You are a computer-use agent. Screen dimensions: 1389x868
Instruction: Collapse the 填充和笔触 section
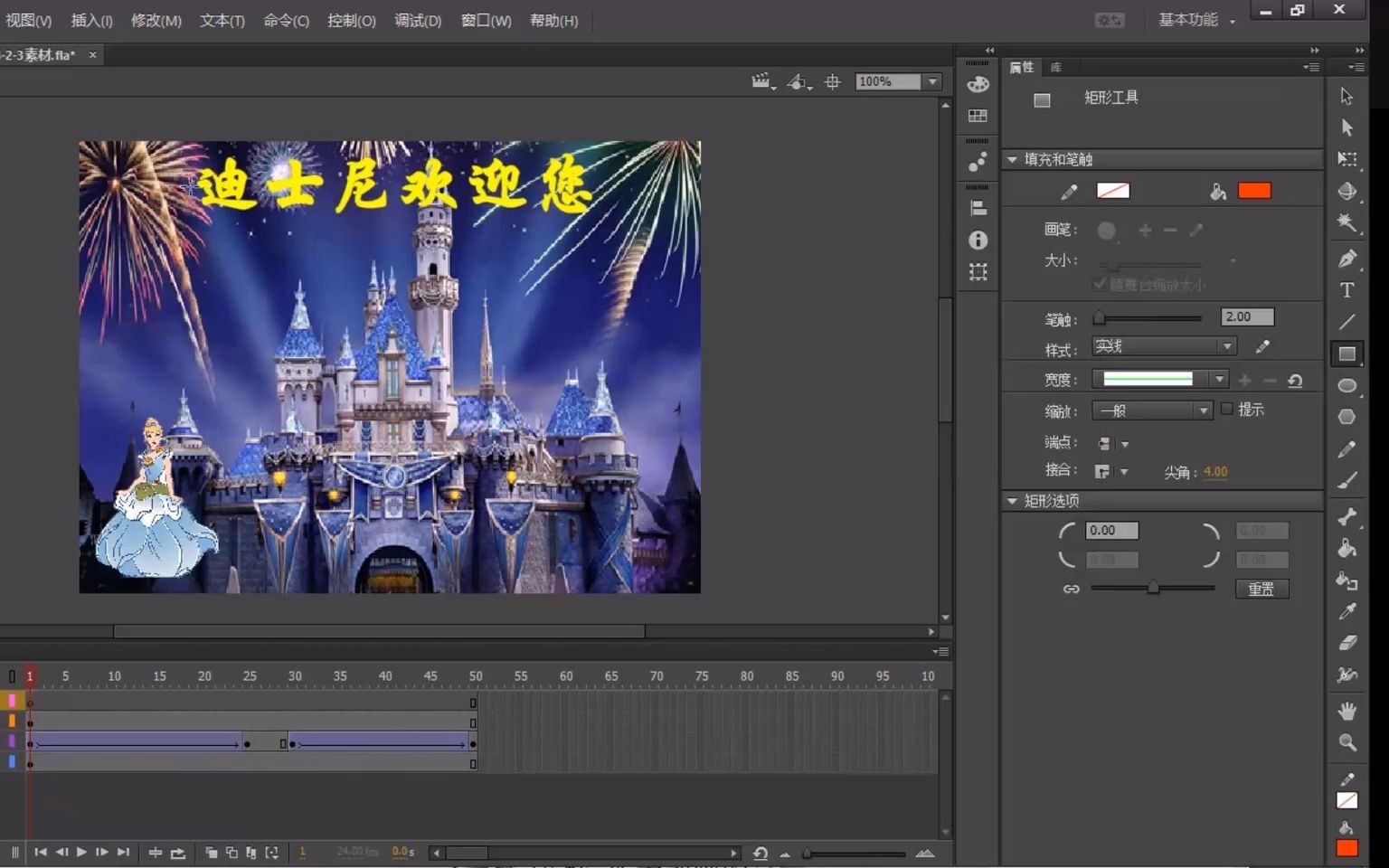pos(1012,159)
